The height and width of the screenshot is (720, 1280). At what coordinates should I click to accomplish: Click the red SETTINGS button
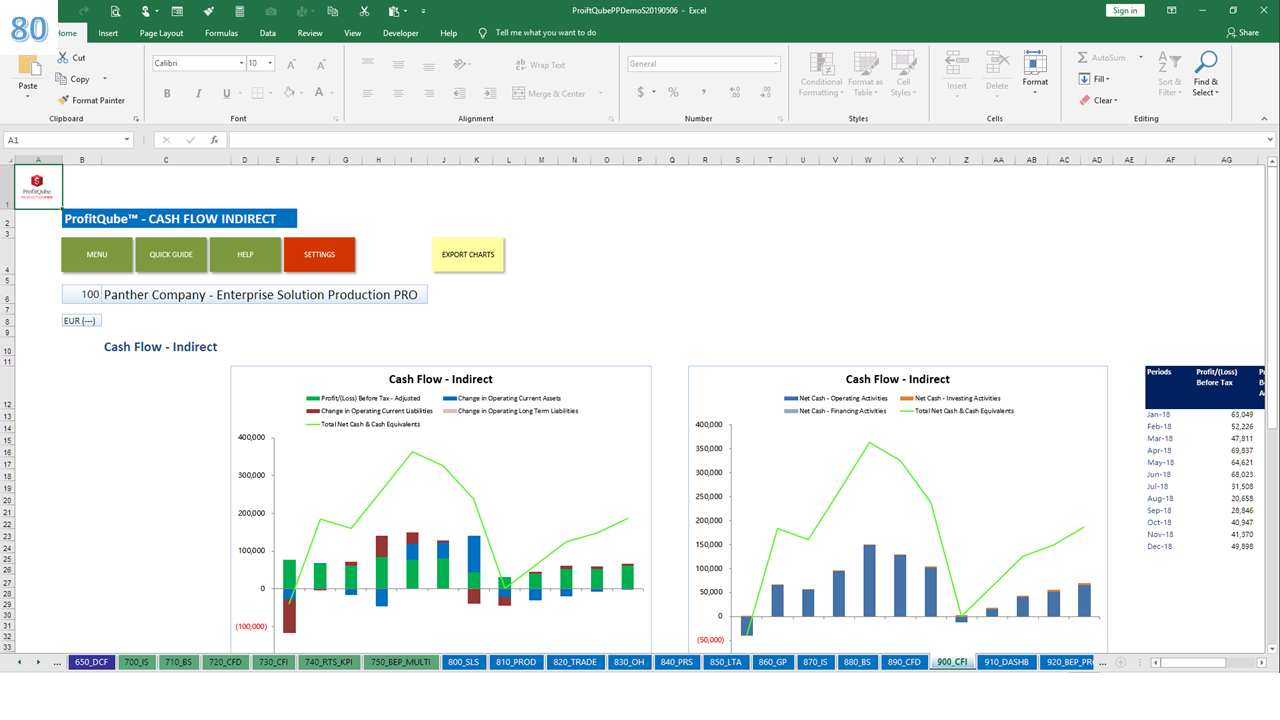coord(319,255)
